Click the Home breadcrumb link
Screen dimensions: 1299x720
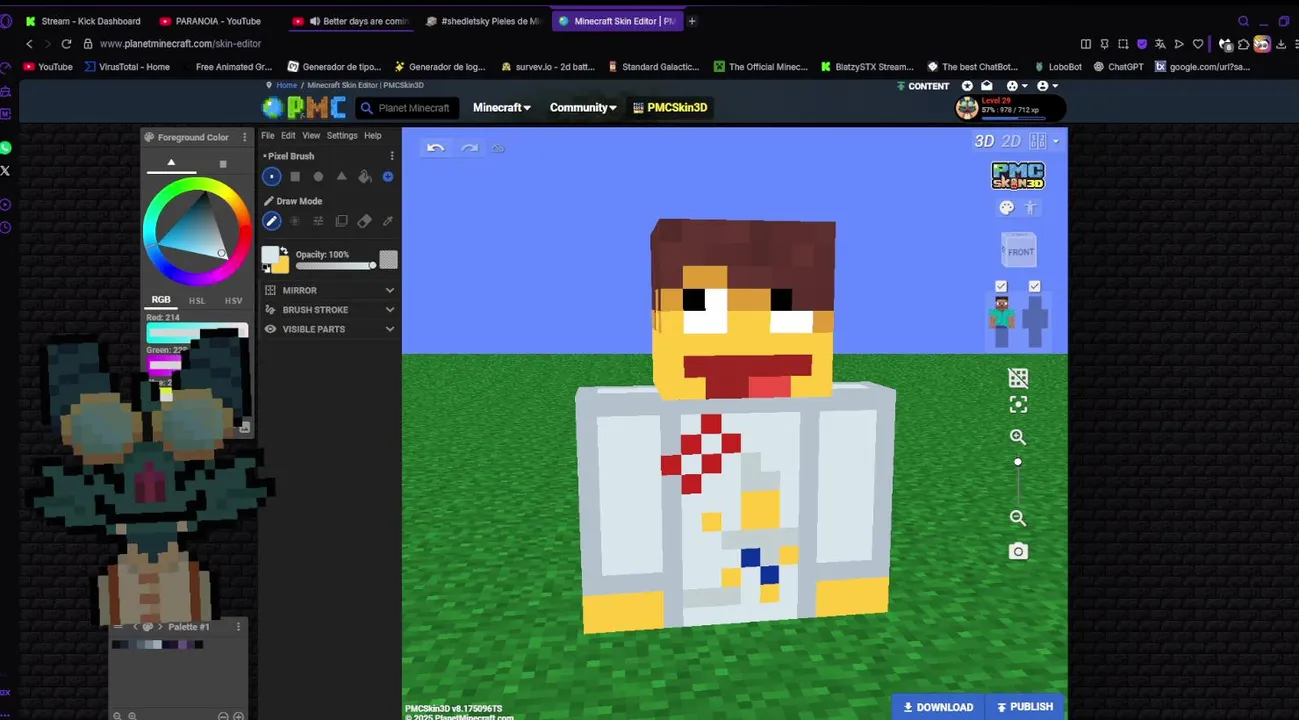(287, 85)
